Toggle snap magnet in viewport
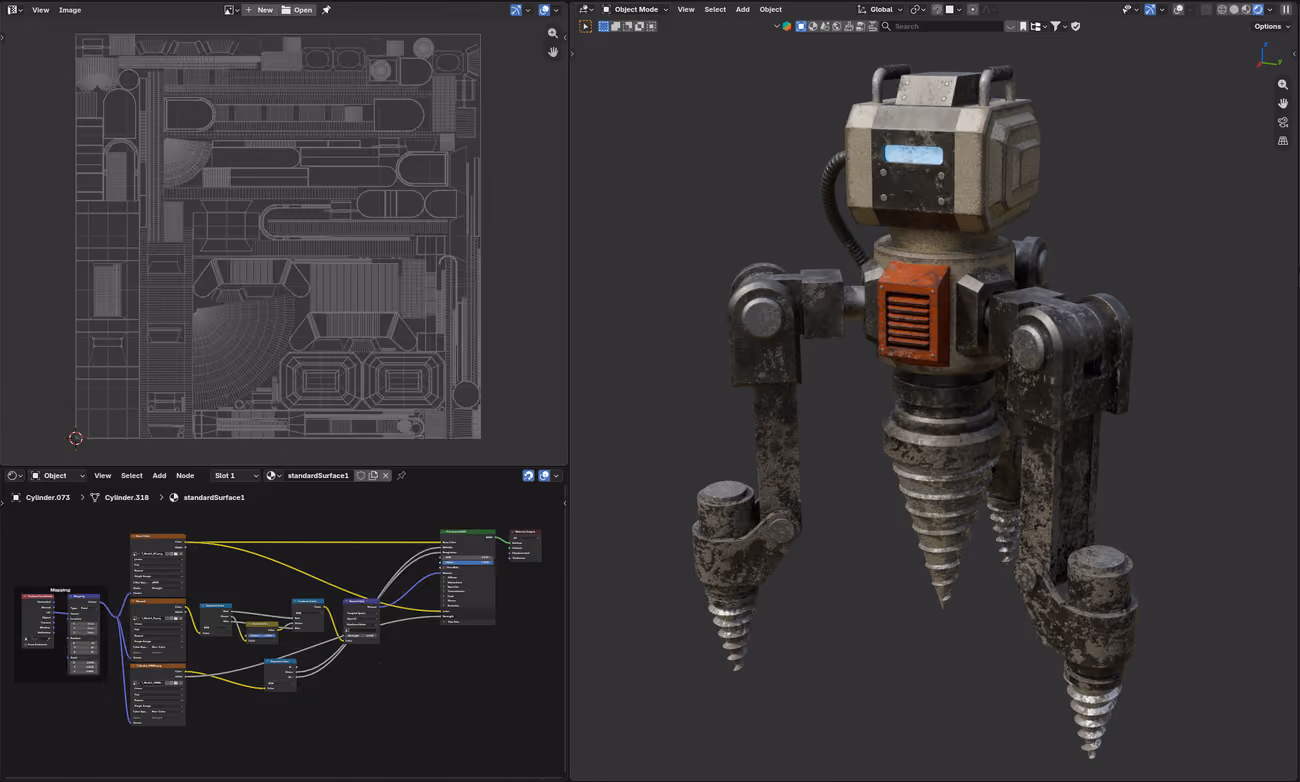The image size is (1300, 782). click(937, 10)
